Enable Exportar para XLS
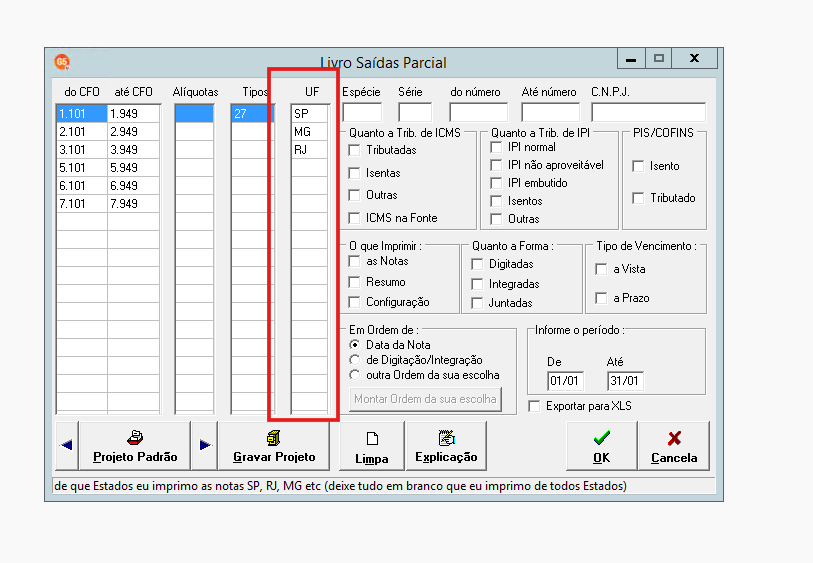Image resolution: width=813 pixels, height=563 pixels. pyautogui.click(x=534, y=406)
